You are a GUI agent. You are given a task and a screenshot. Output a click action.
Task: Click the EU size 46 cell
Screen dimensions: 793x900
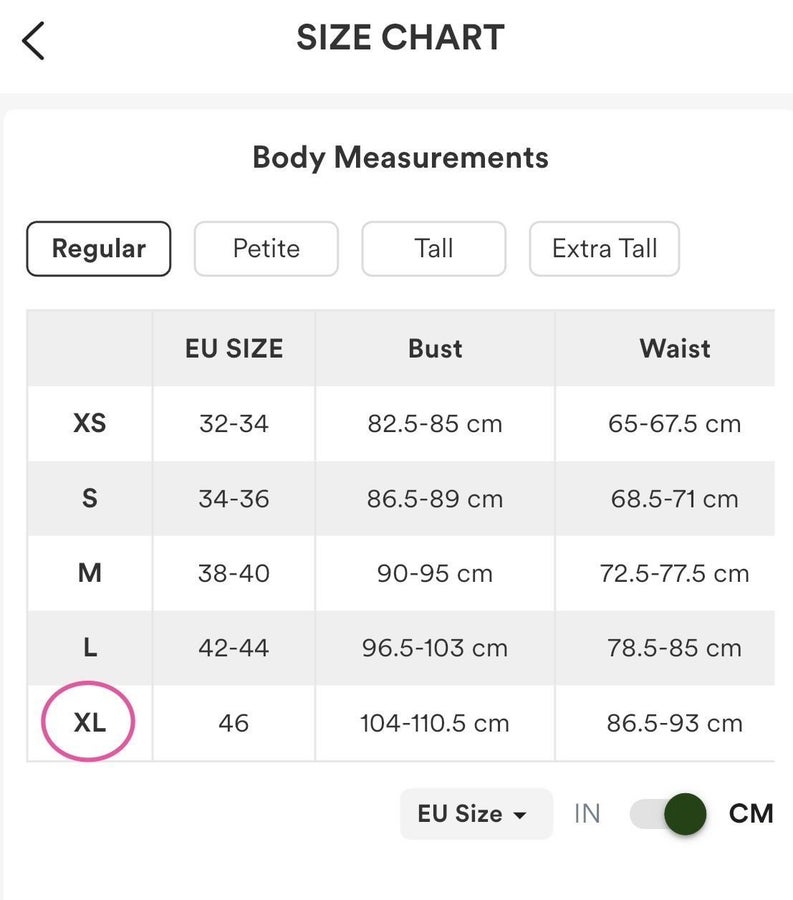pyautogui.click(x=234, y=723)
